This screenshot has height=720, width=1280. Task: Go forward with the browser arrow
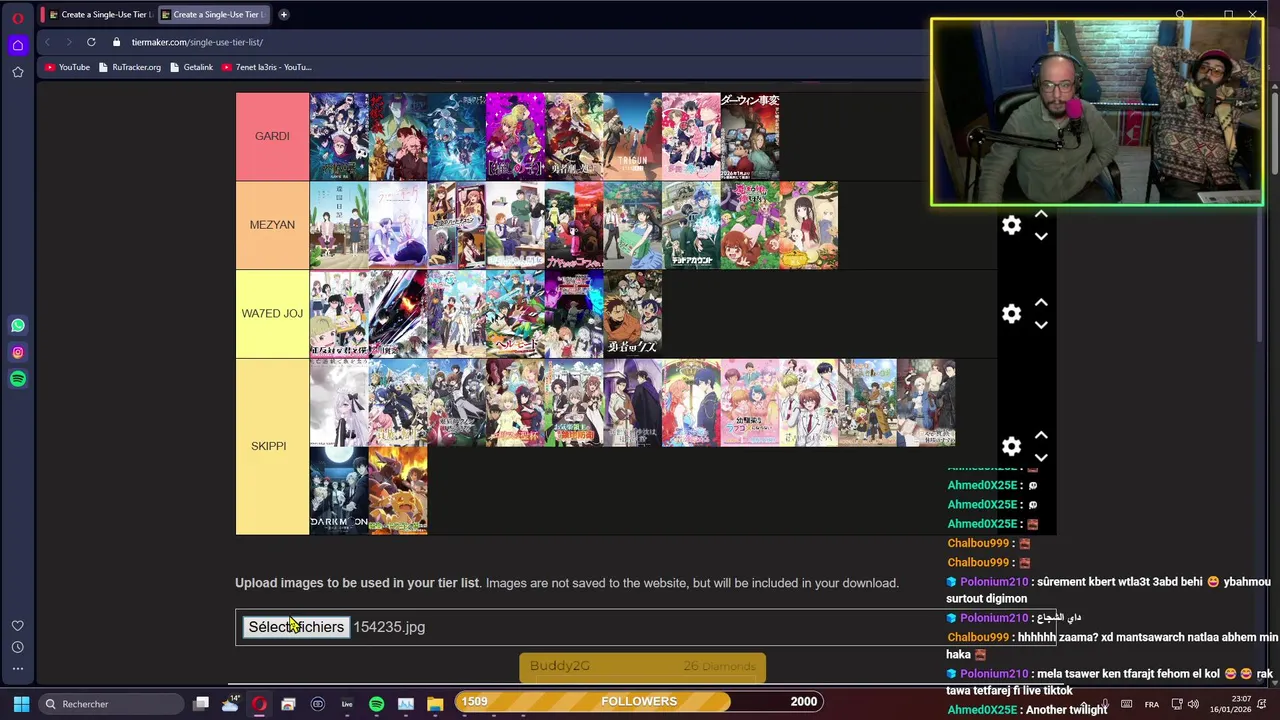(69, 42)
